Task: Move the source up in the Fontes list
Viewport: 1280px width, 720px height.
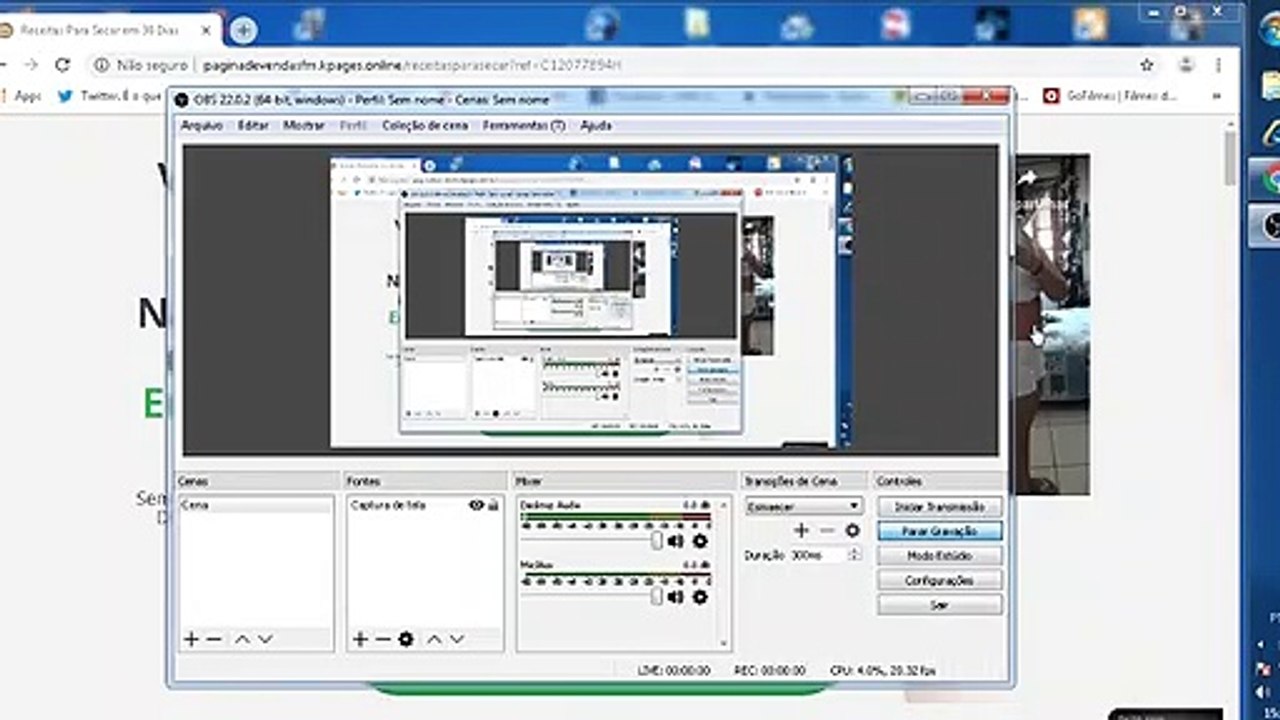Action: (x=434, y=639)
